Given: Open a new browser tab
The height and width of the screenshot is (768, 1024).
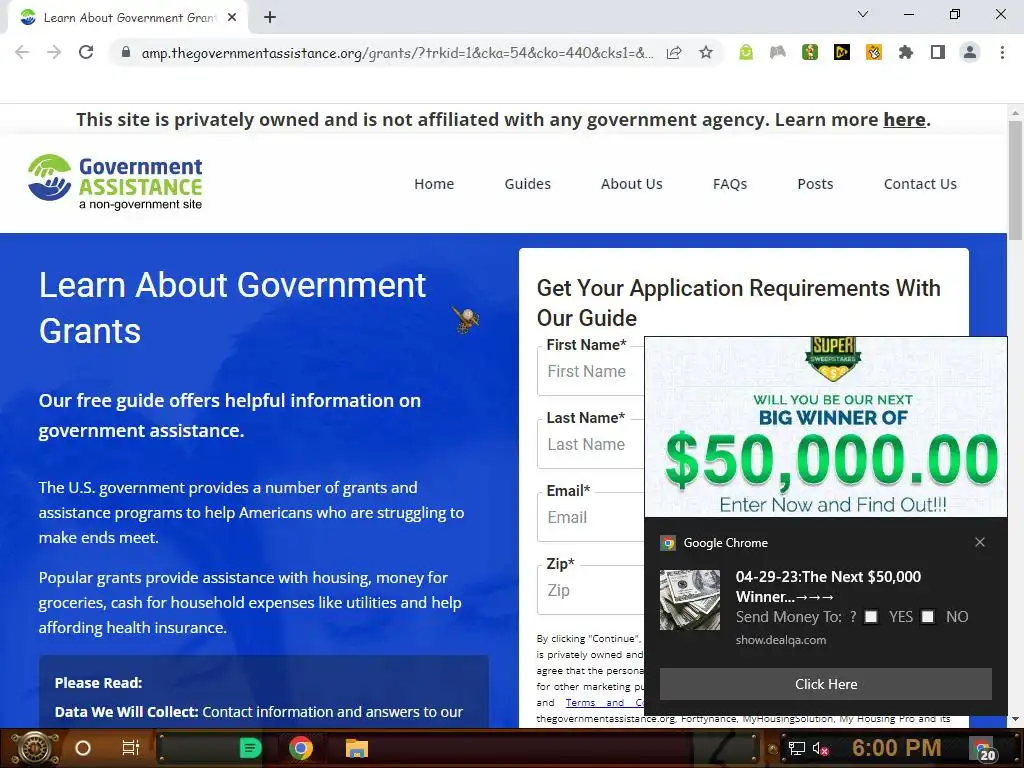Looking at the screenshot, I should [x=270, y=17].
